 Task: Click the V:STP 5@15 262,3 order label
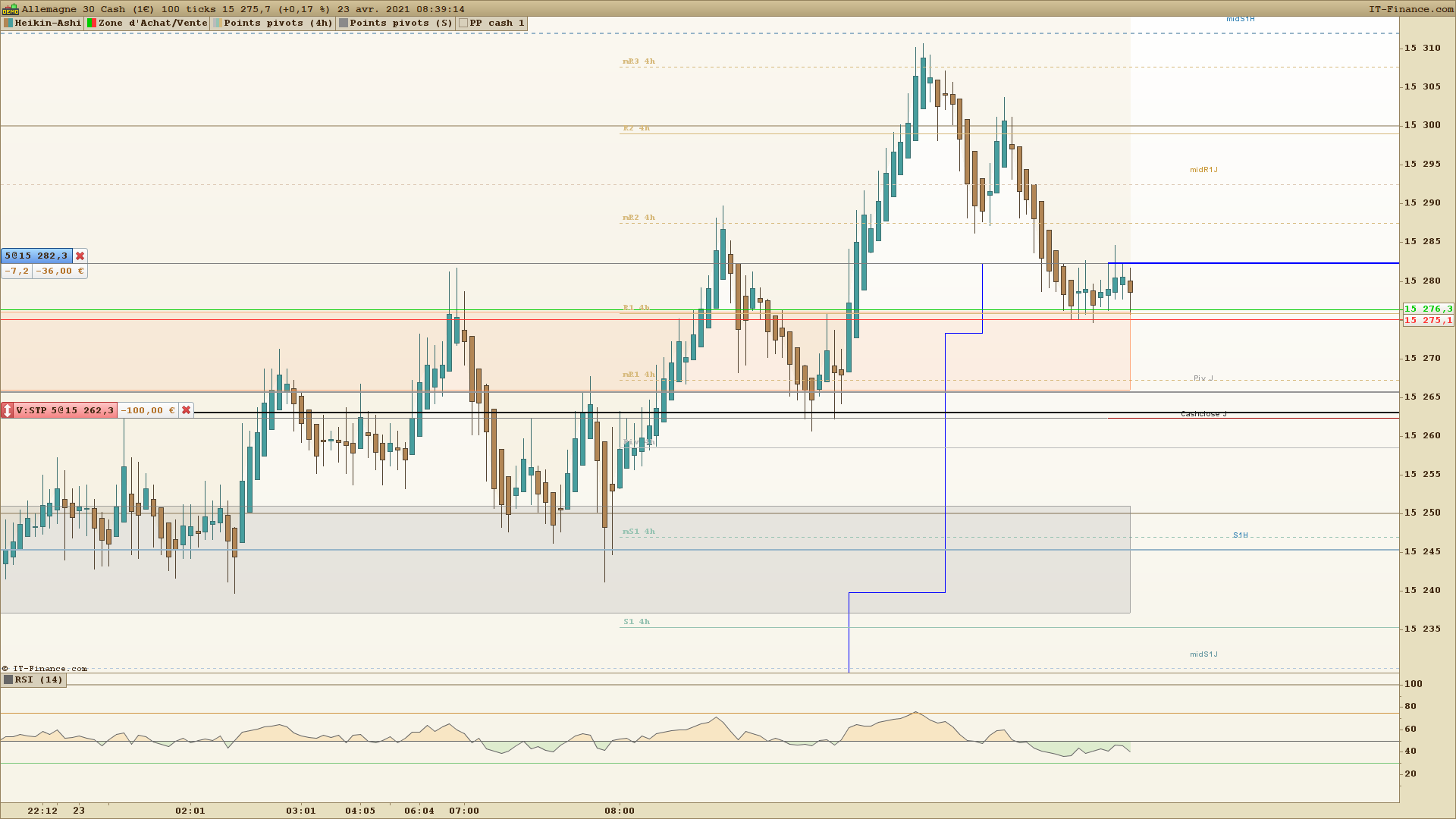(65, 410)
